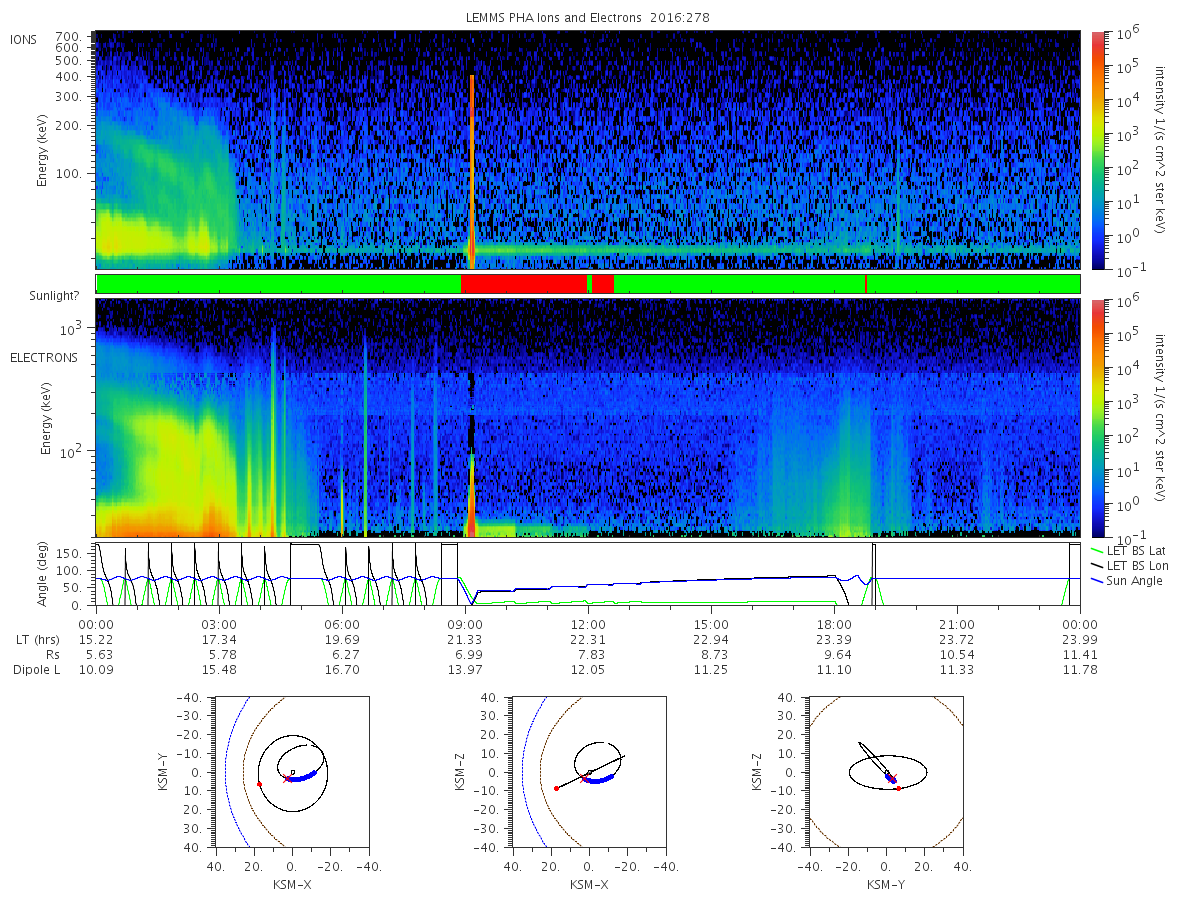Click the LT value 23.99
1200x900 pixels.
tap(1080, 640)
